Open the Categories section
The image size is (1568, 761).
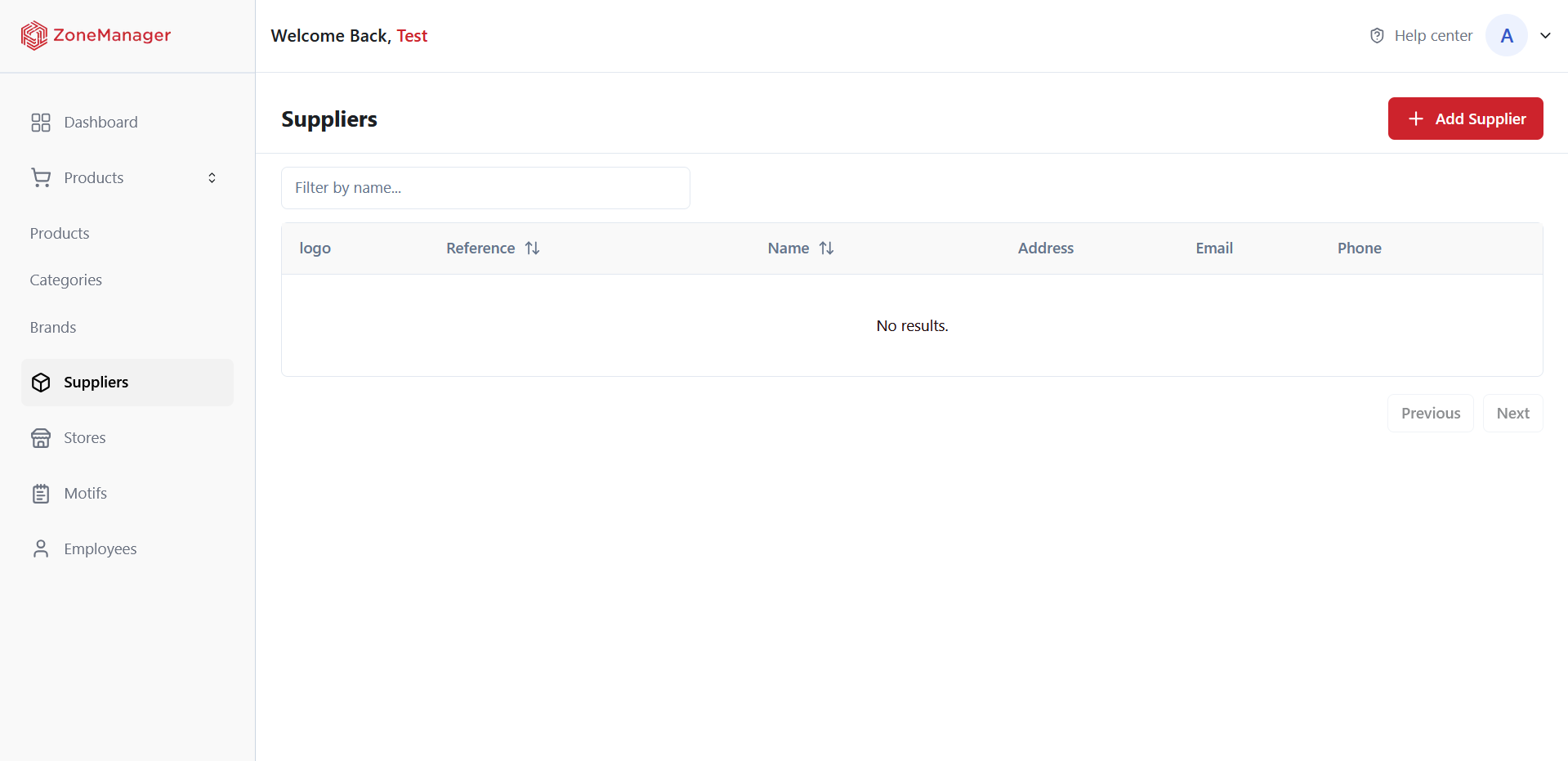click(65, 280)
